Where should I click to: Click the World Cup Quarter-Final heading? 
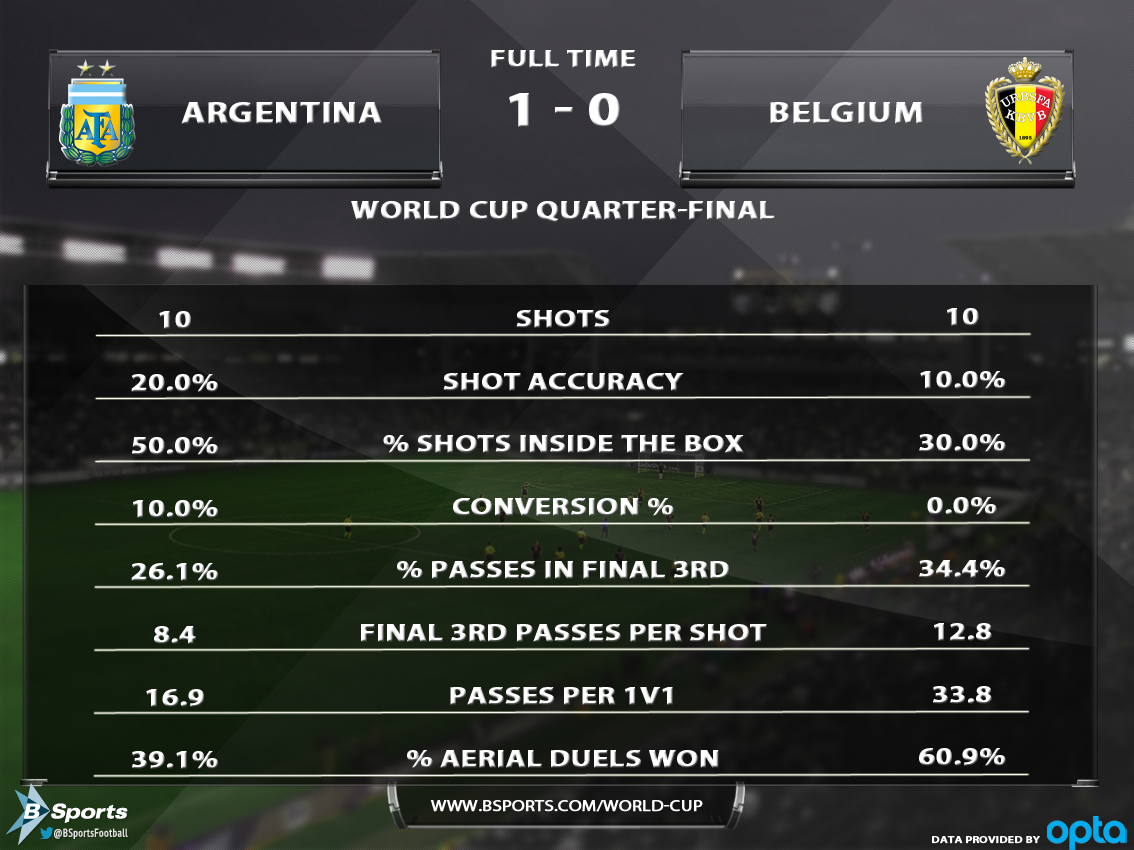click(x=563, y=210)
